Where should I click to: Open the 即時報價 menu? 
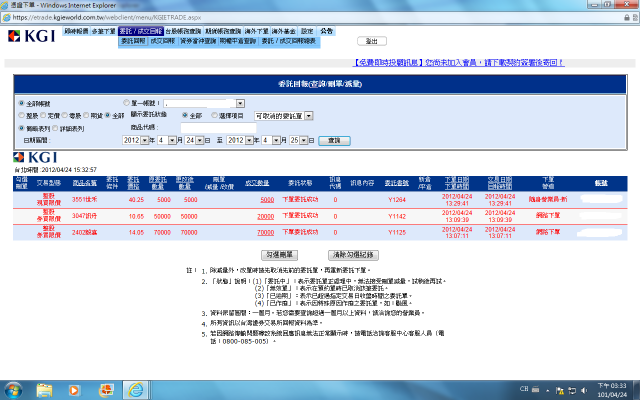coord(76,31)
